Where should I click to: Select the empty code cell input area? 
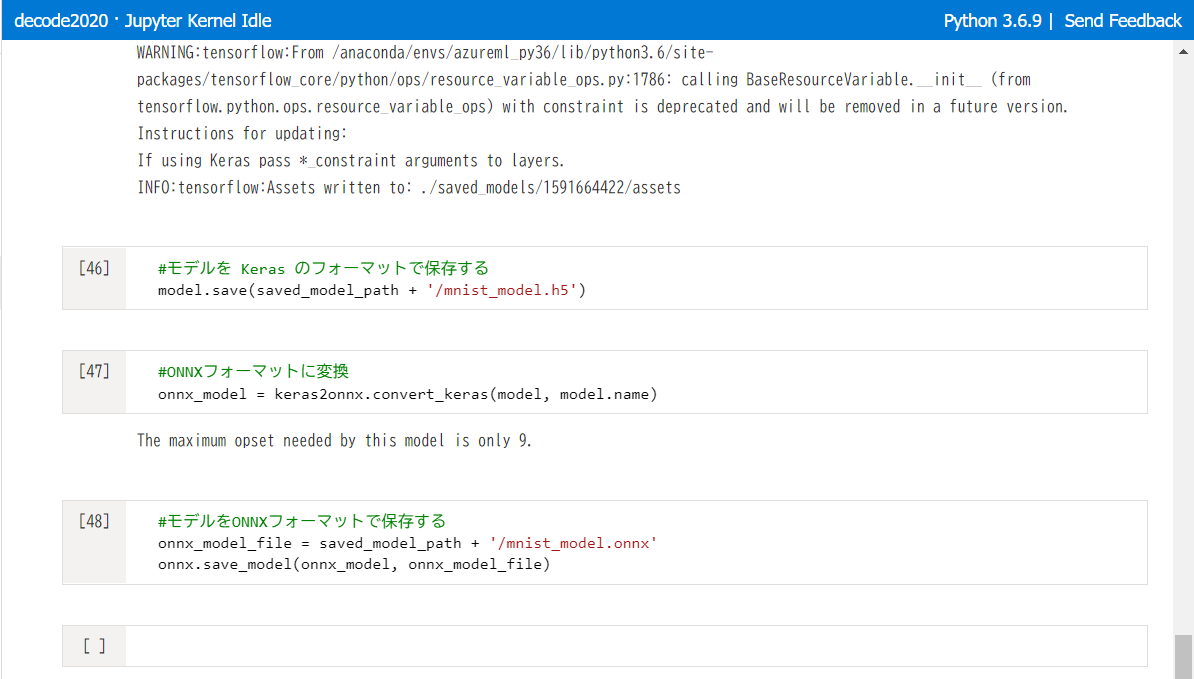pyautogui.click(x=636, y=646)
